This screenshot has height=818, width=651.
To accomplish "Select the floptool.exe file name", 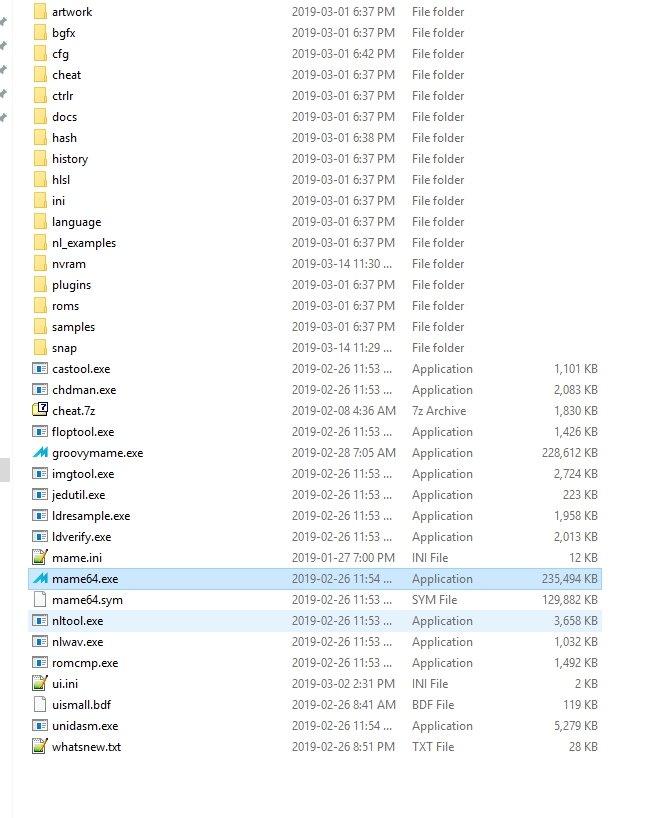I will tap(83, 432).
